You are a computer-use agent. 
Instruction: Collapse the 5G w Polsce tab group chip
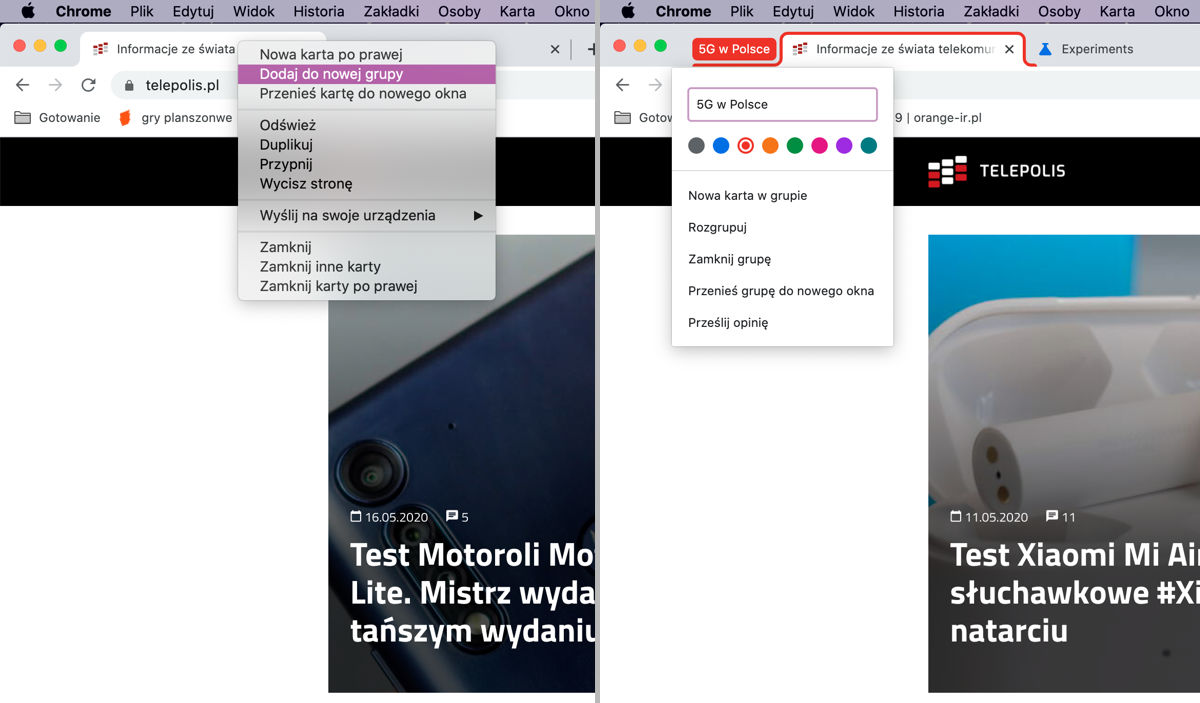(x=734, y=49)
